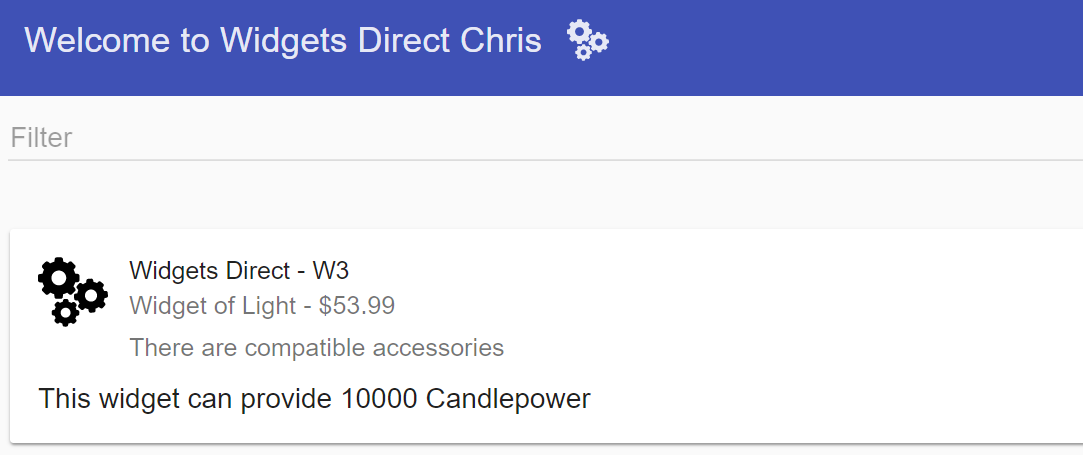Click the large gear in the card icon
The height and width of the screenshot is (455, 1083).
click(x=59, y=278)
